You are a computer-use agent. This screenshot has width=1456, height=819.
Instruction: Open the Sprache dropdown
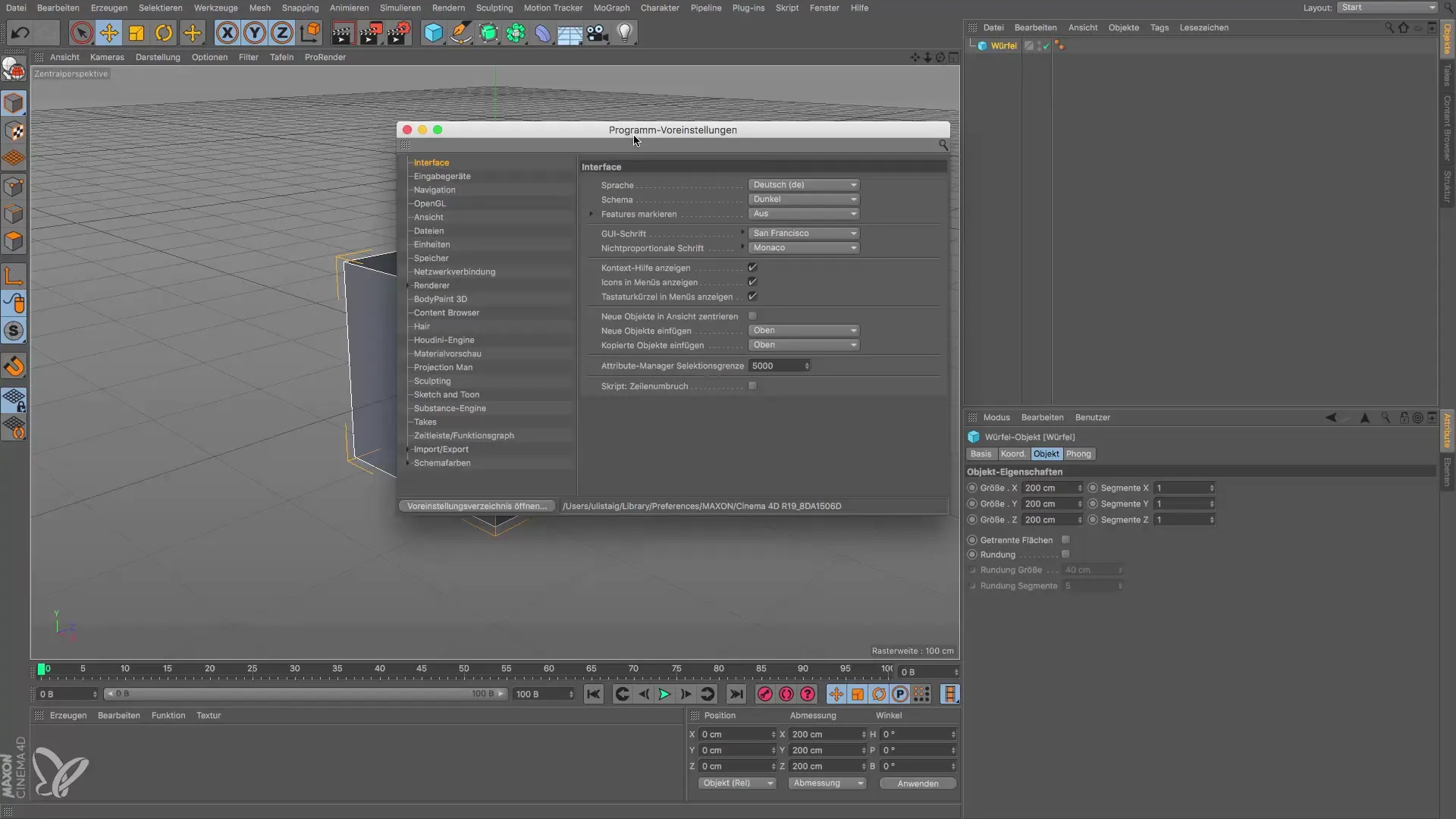click(x=804, y=184)
